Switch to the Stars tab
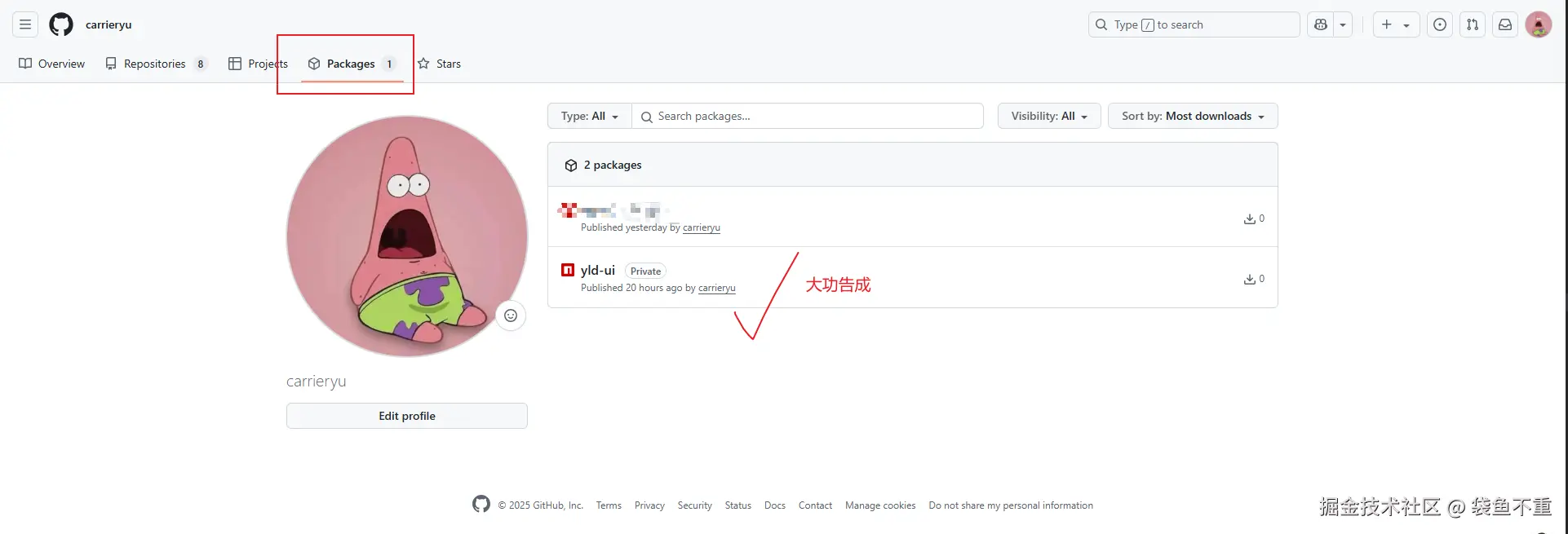 pos(439,64)
